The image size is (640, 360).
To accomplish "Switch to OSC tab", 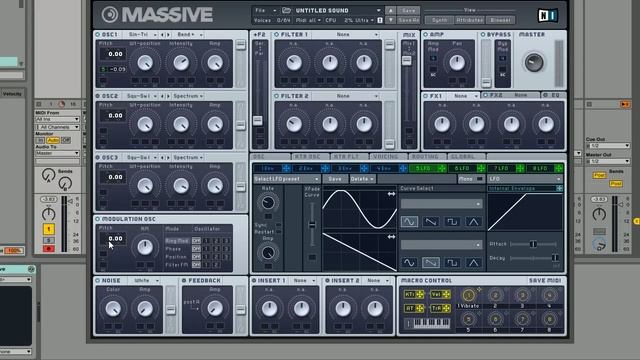I will [x=270, y=157].
